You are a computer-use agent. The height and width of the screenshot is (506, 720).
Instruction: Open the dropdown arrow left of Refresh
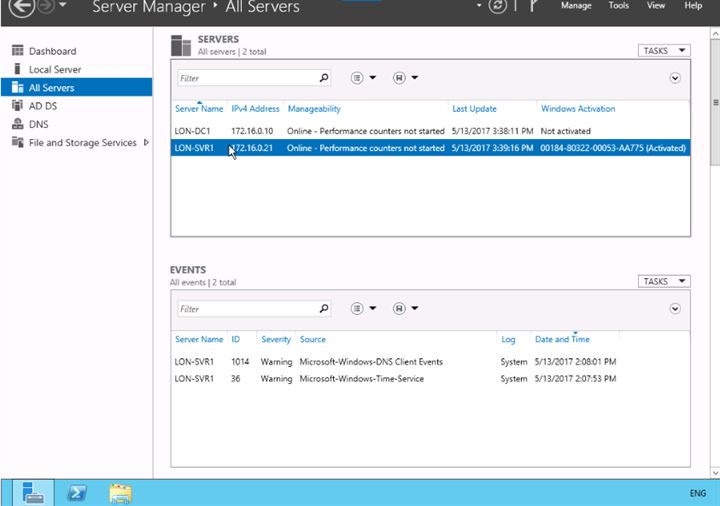pos(479,6)
